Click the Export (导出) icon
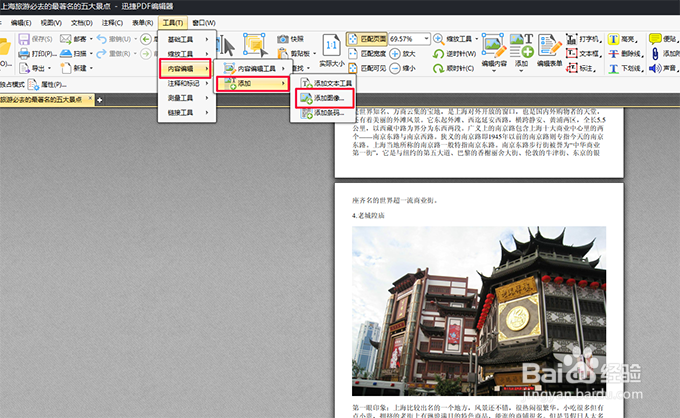This screenshot has height=418, width=680. [x=24, y=68]
